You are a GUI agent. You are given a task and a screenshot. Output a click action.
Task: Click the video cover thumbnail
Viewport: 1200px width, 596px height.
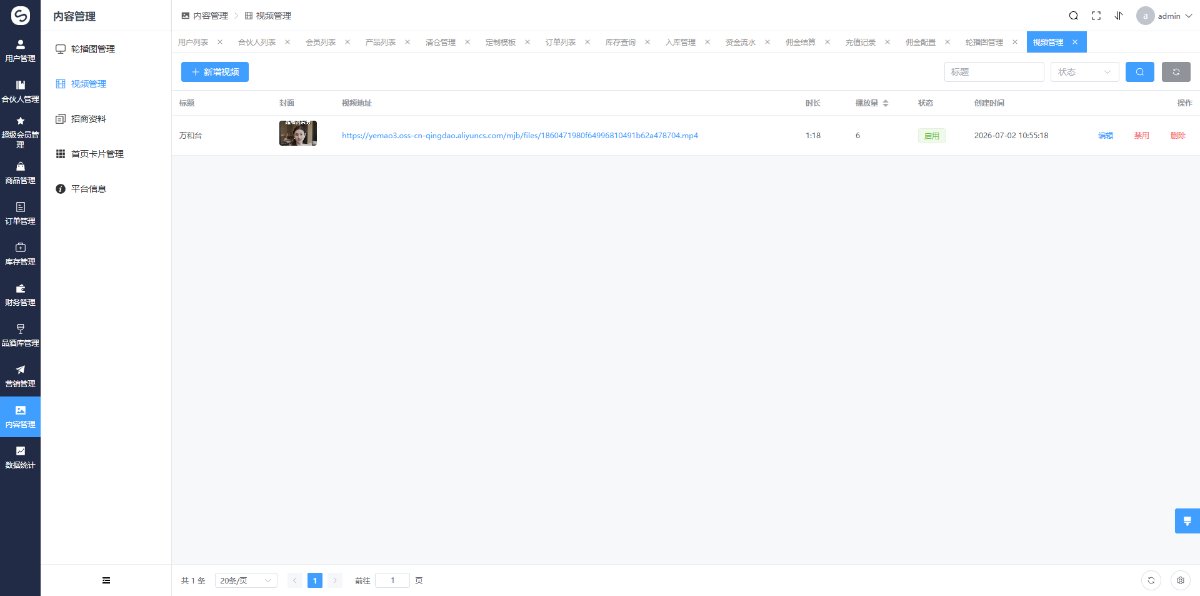(x=298, y=134)
